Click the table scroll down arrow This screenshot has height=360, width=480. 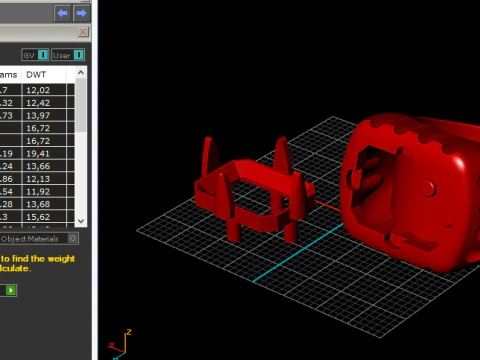[x=81, y=221]
